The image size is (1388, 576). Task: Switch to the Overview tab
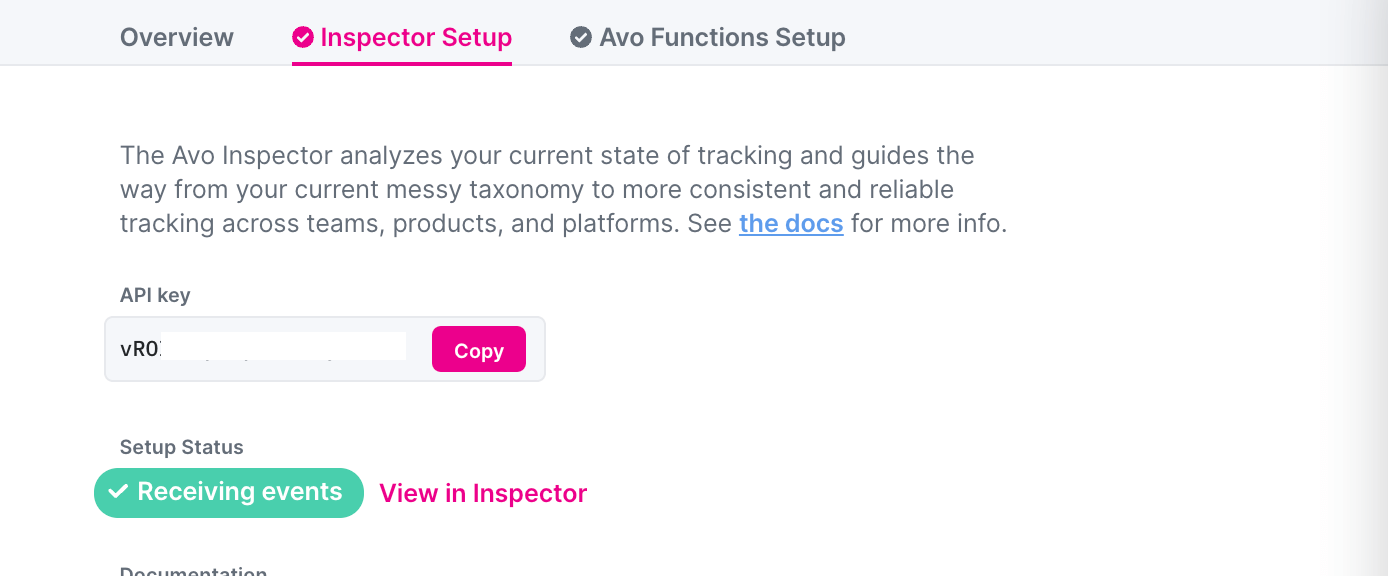tap(176, 37)
